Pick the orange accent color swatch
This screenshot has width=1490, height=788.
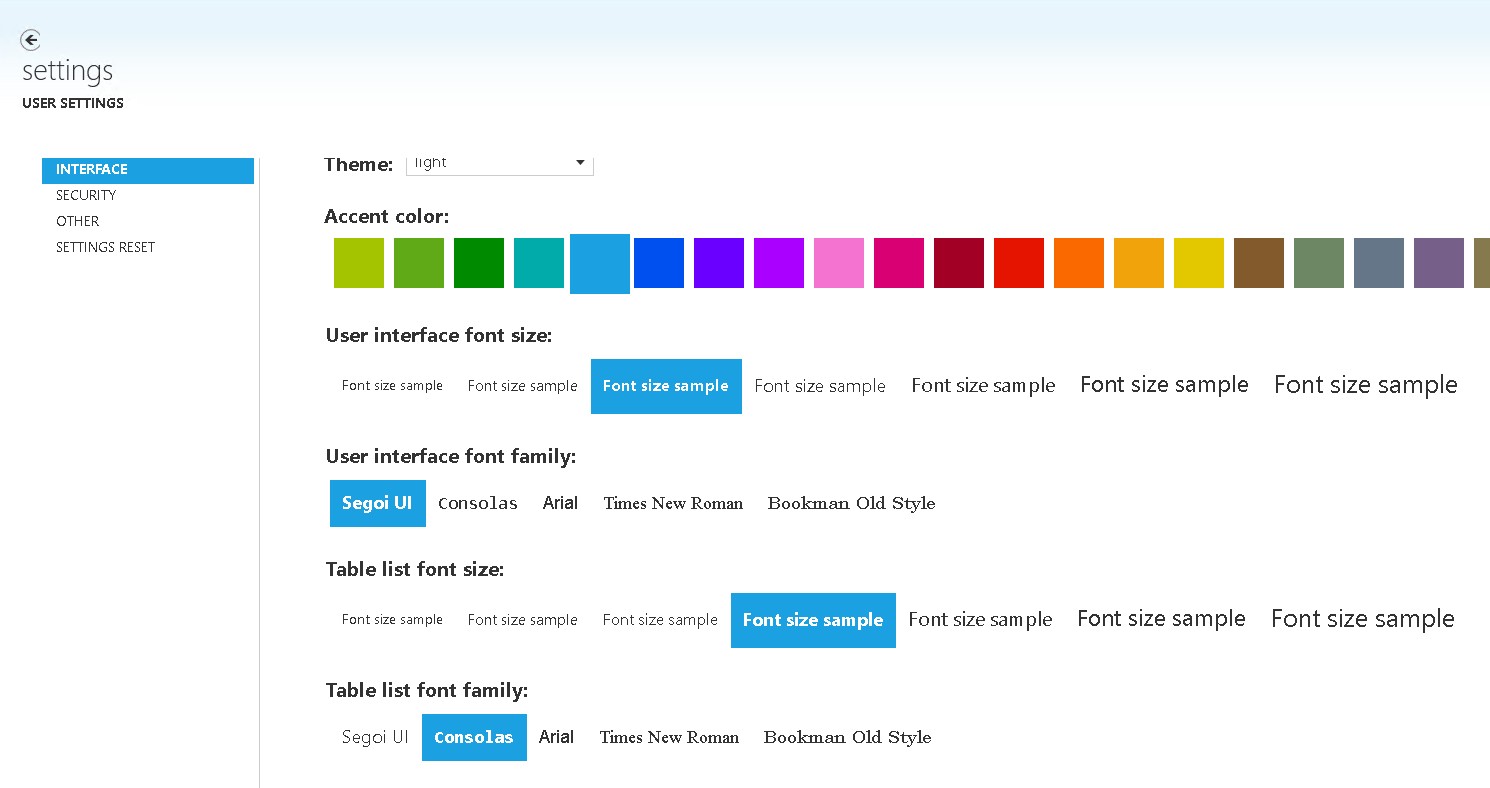pos(1079,263)
